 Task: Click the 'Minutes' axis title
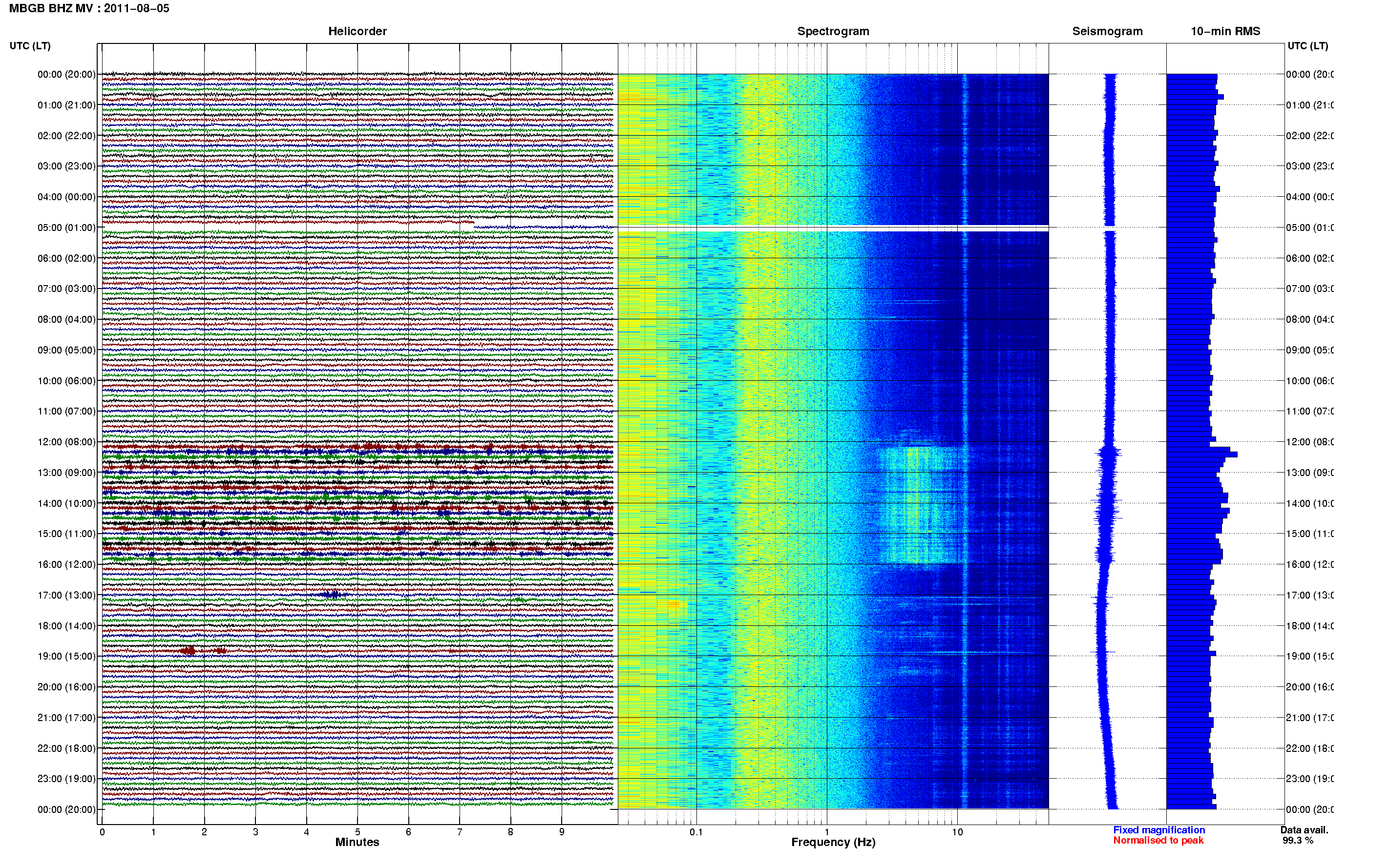click(x=357, y=842)
